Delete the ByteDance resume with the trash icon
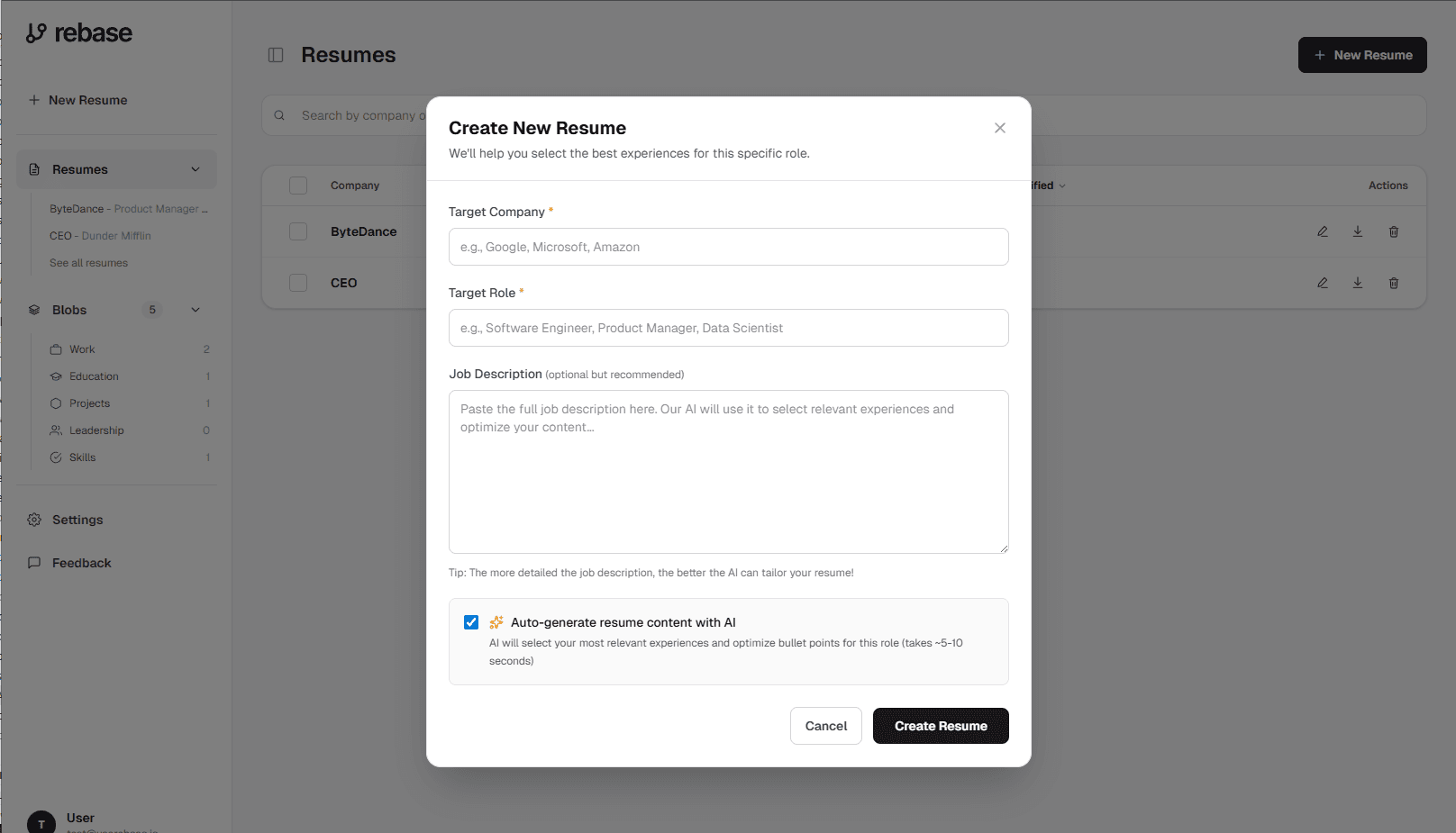Screen dimensions: 1456x833 (1393, 231)
